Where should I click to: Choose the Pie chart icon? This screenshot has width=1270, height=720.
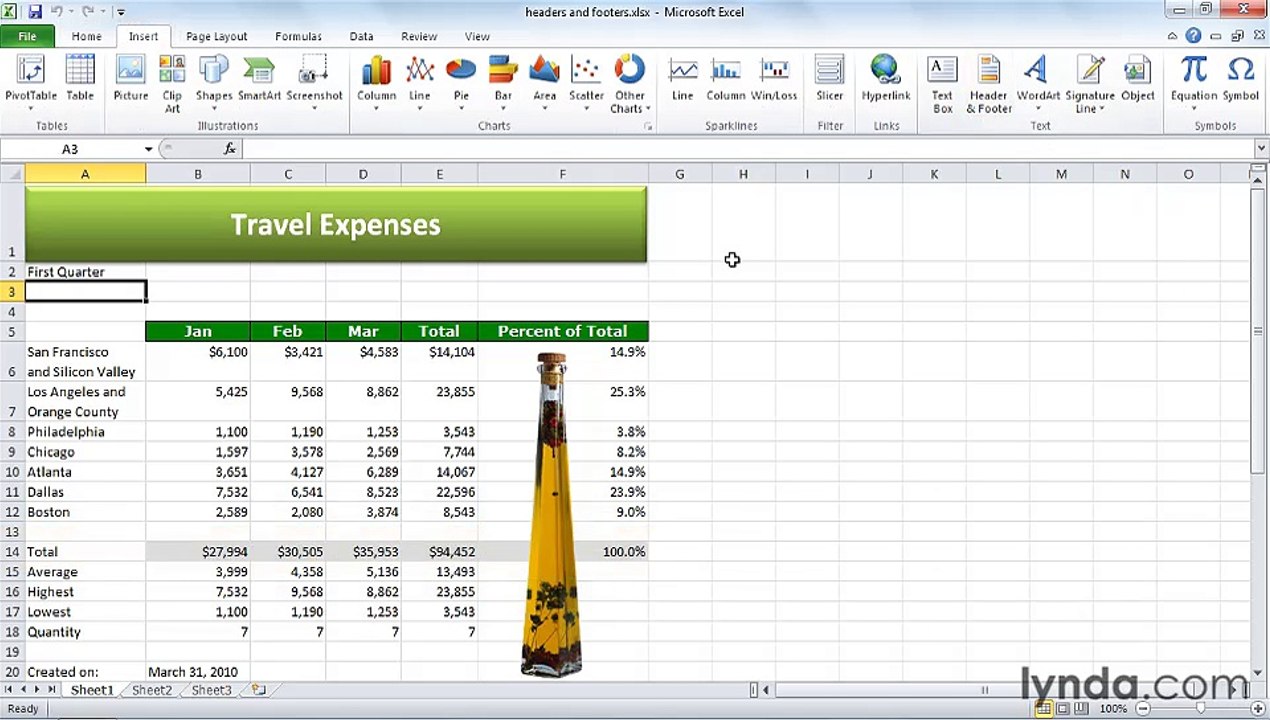pos(461,80)
